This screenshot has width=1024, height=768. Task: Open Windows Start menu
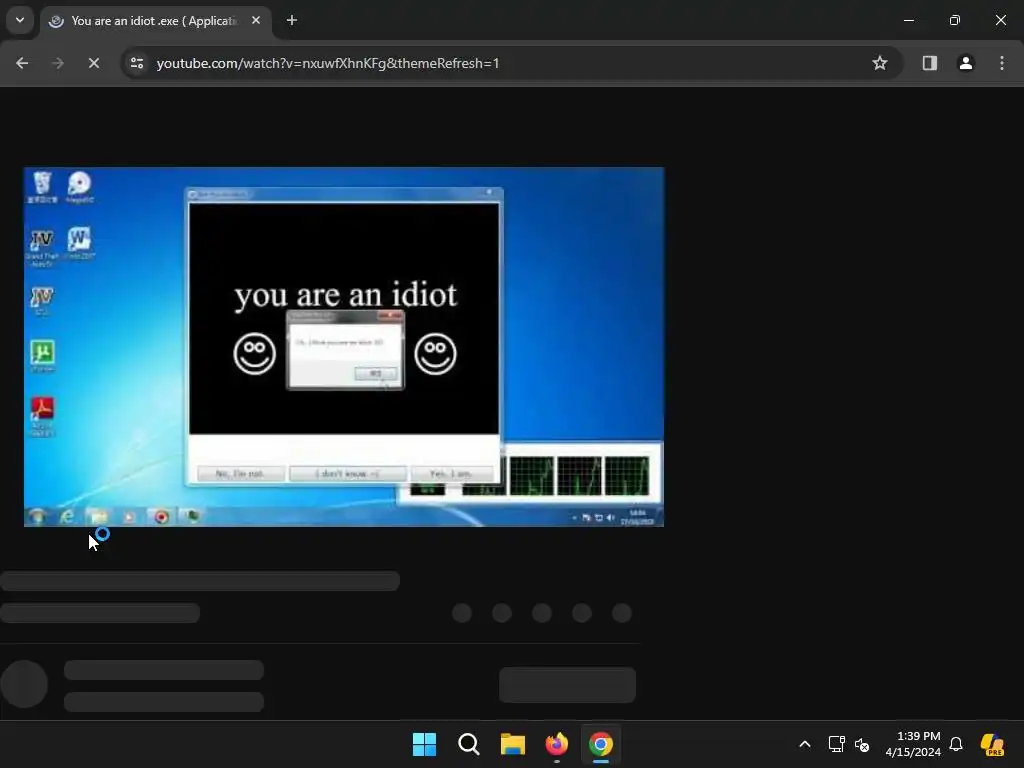click(424, 744)
